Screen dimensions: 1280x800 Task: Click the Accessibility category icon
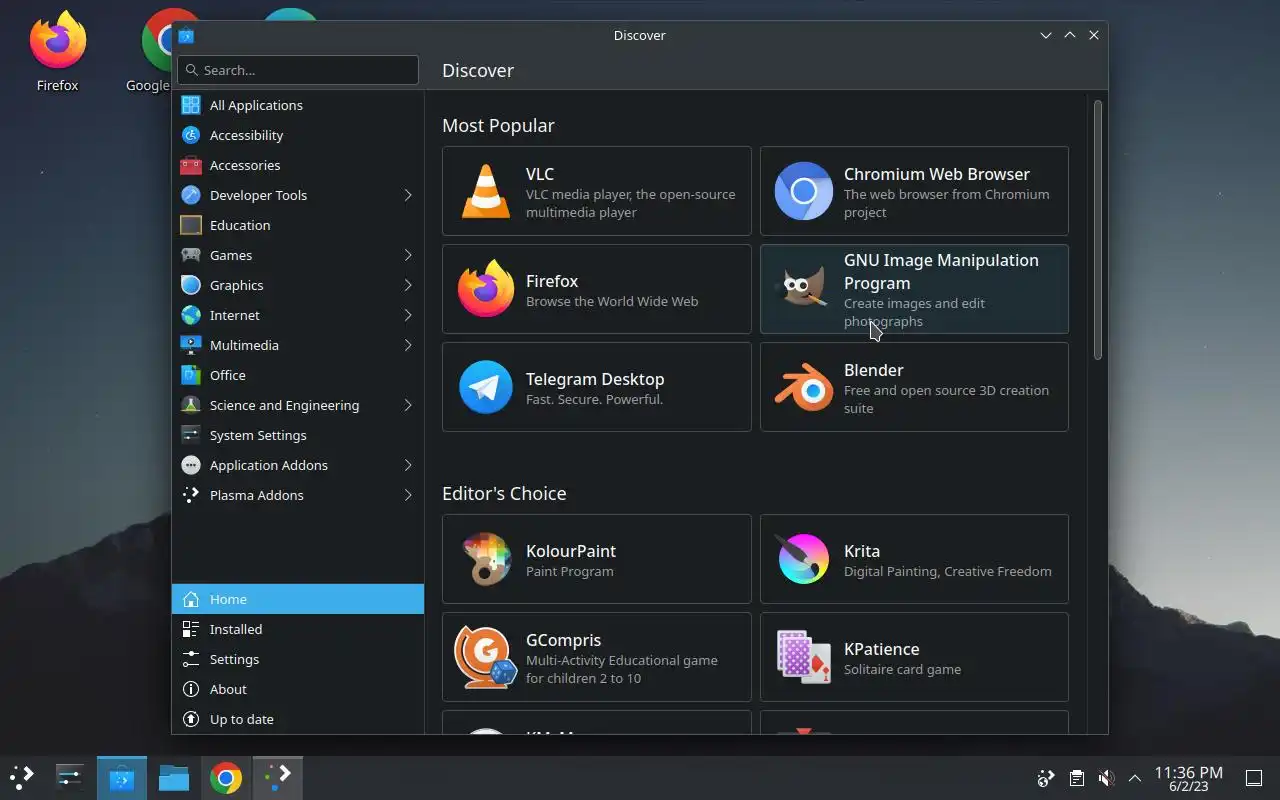point(191,135)
